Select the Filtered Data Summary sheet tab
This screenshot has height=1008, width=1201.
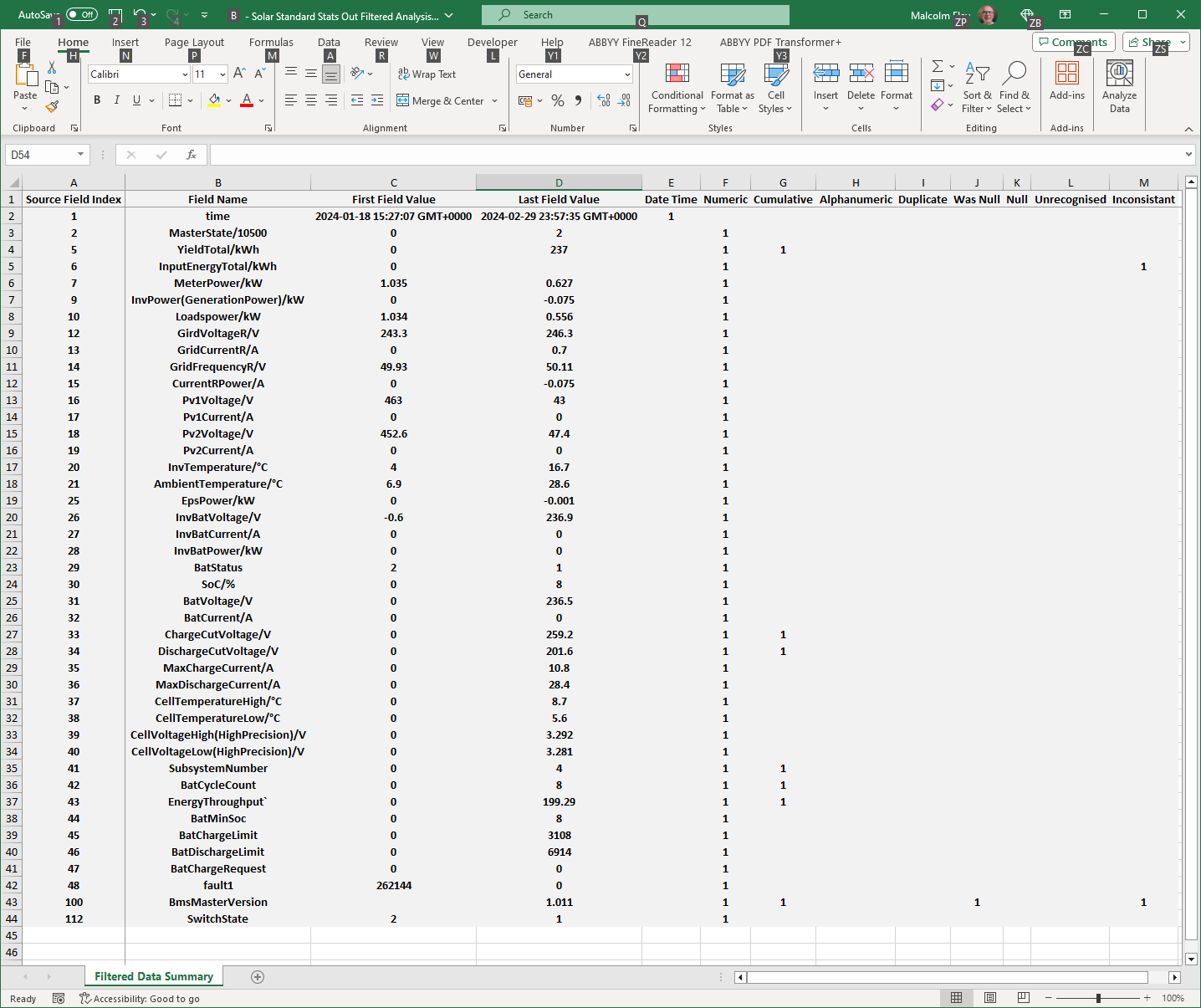(154, 977)
